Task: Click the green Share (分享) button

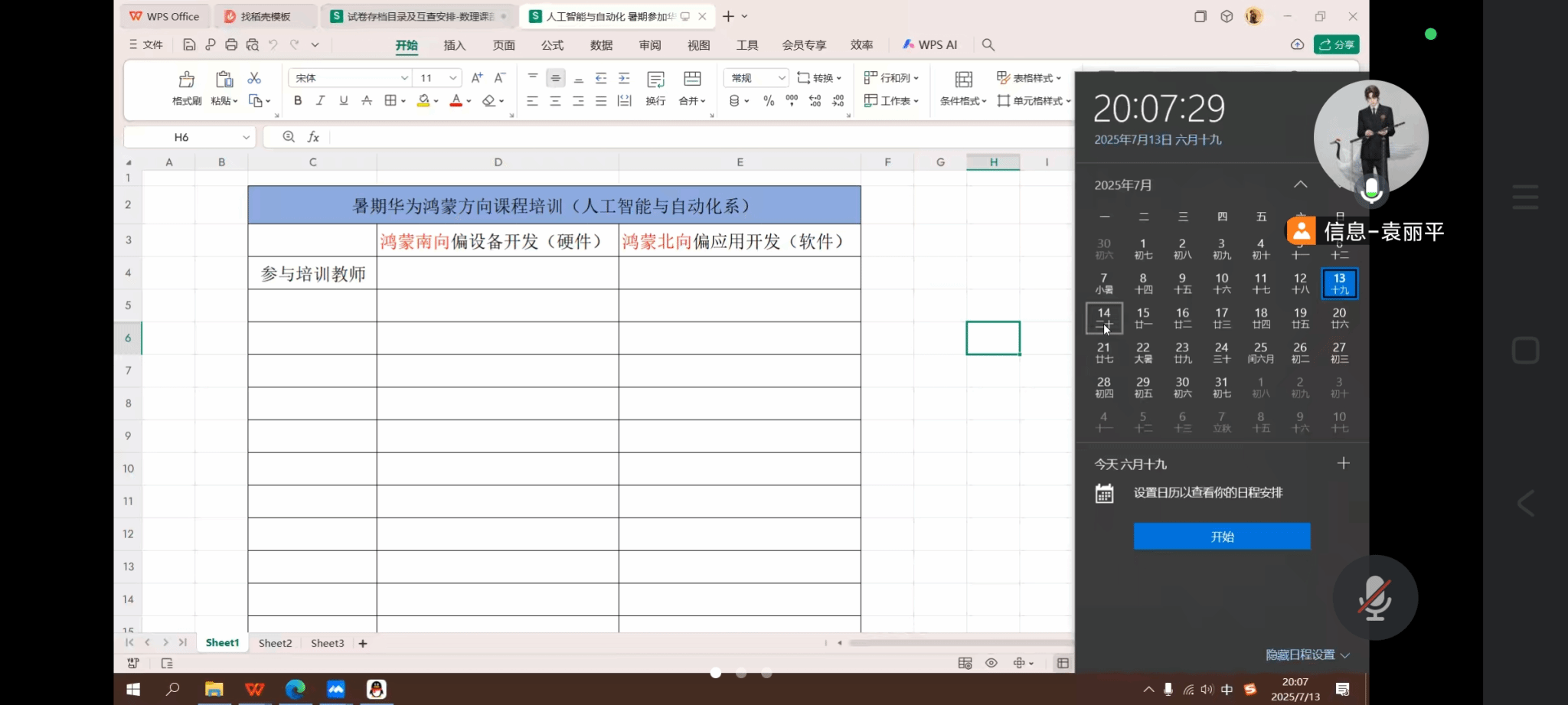Action: coord(1337,44)
